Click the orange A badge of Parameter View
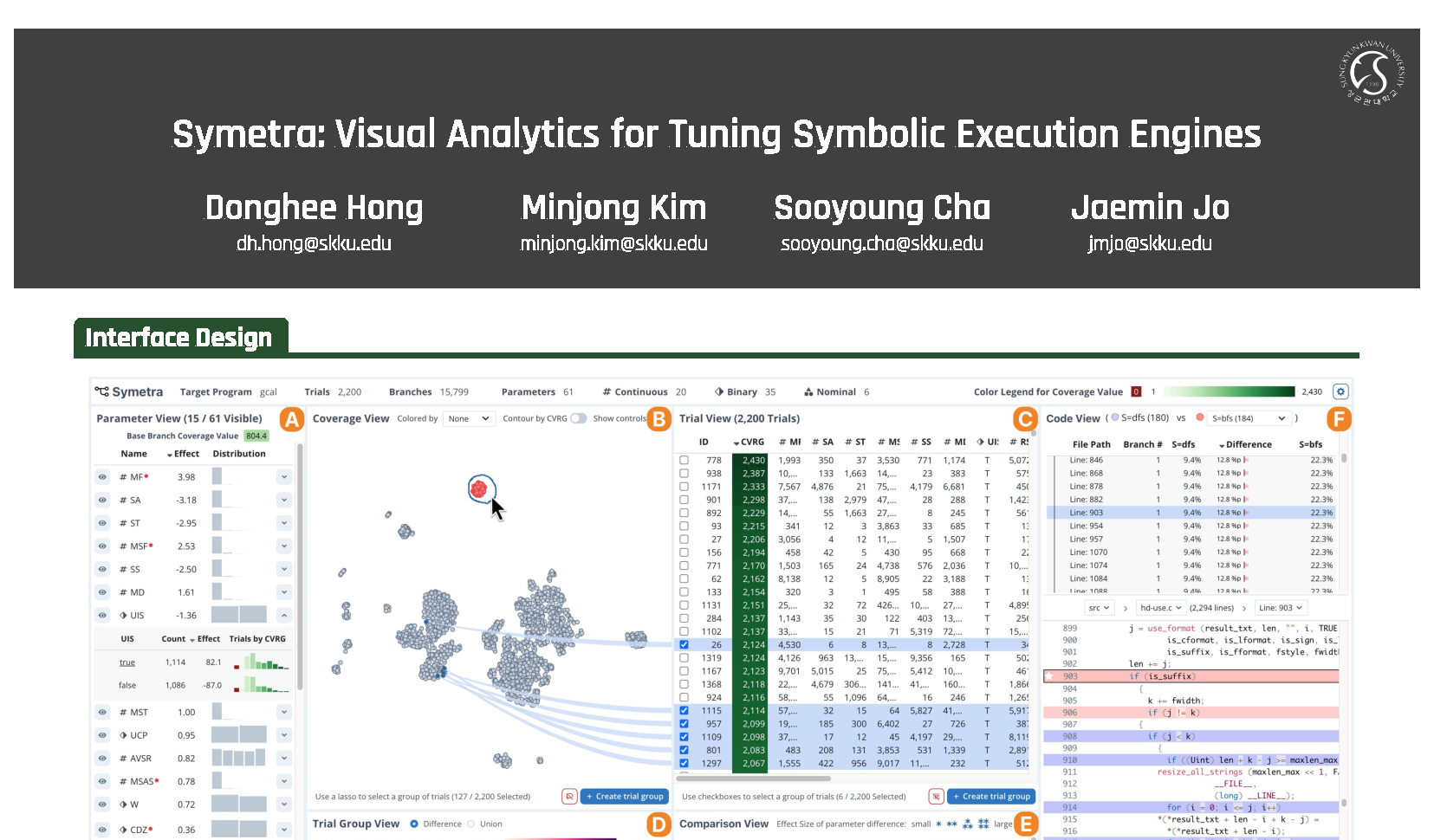This screenshot has height=840, width=1434. click(292, 420)
